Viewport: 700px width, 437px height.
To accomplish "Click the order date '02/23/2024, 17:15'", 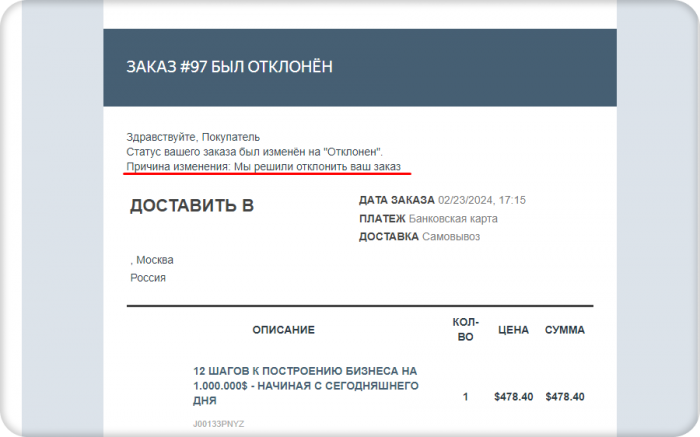I will click(x=482, y=200).
